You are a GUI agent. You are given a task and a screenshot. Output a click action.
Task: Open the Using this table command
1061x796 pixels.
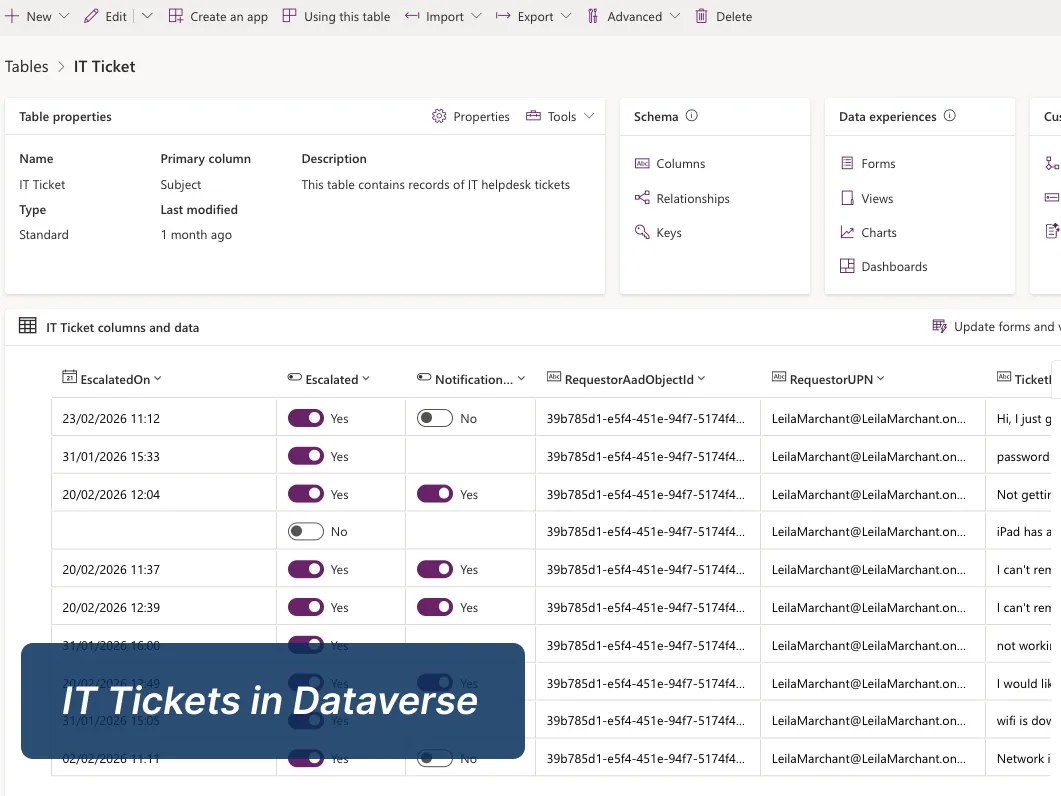(347, 16)
